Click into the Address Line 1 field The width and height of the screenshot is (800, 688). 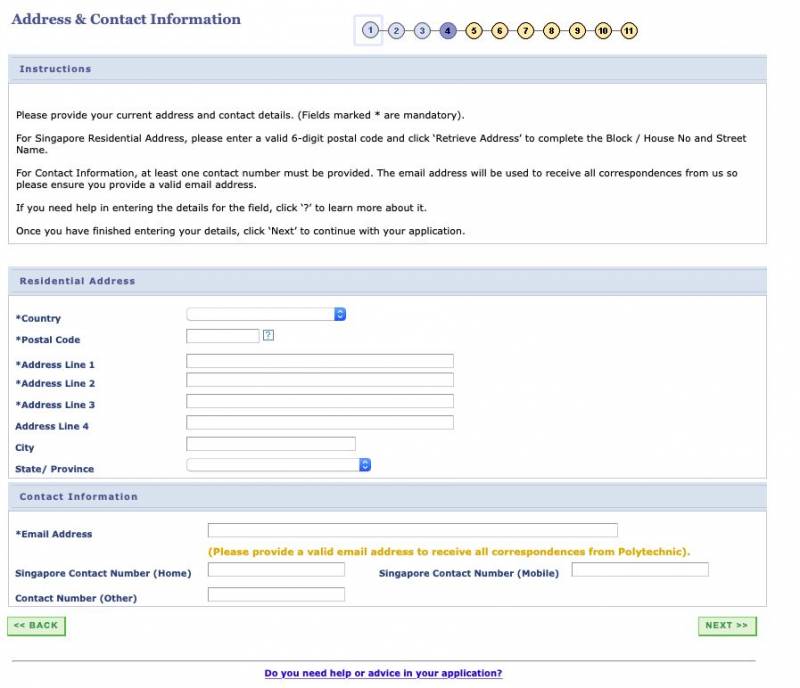(320, 361)
